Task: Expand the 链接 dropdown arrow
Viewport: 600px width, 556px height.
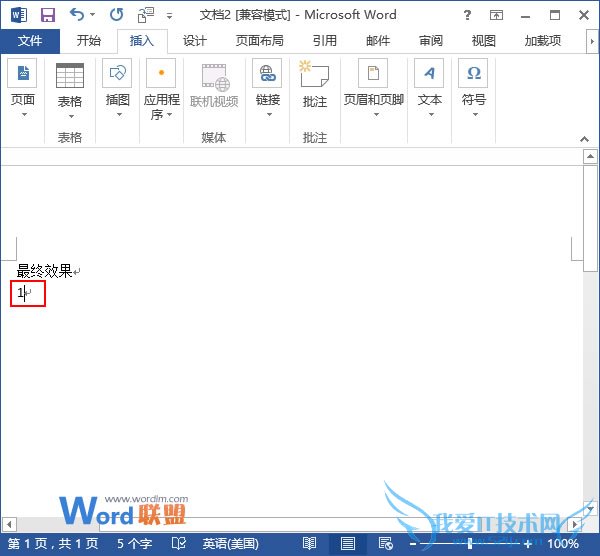Action: [269, 114]
